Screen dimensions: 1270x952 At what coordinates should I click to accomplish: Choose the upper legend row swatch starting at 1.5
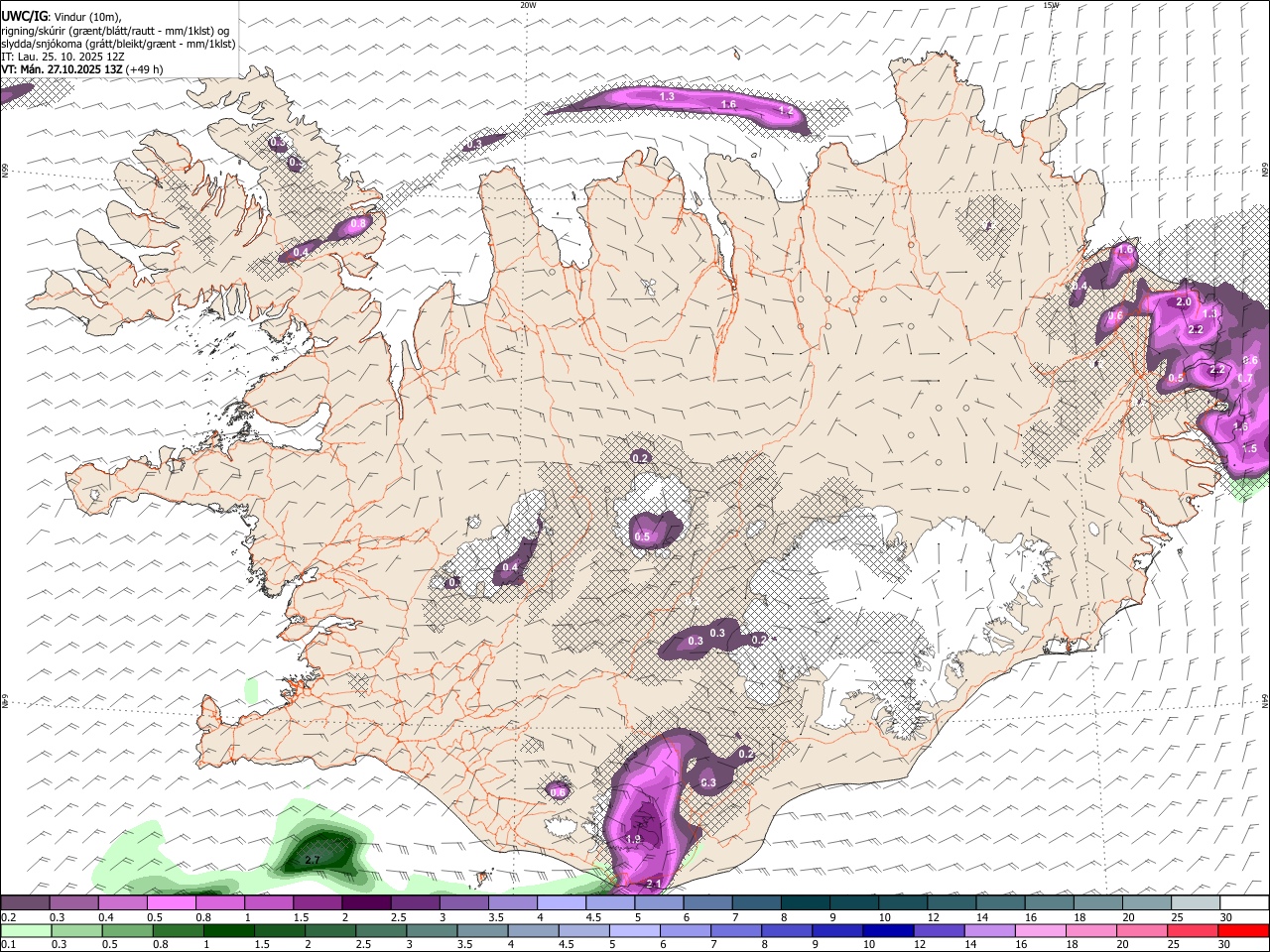point(317,902)
